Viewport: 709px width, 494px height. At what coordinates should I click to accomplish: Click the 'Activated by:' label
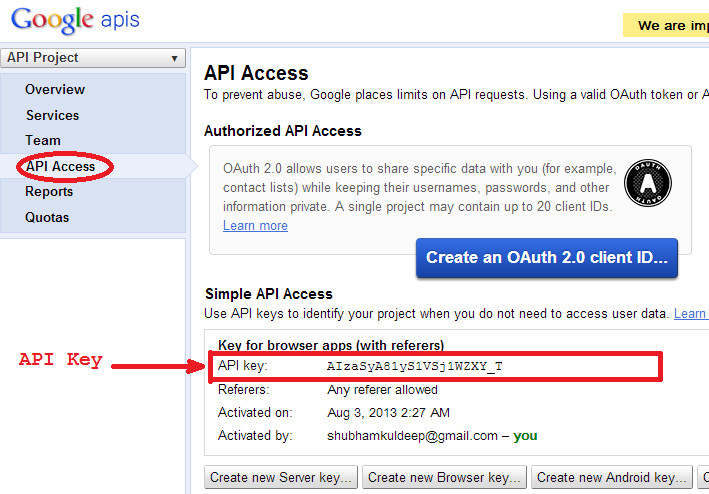click(x=255, y=436)
